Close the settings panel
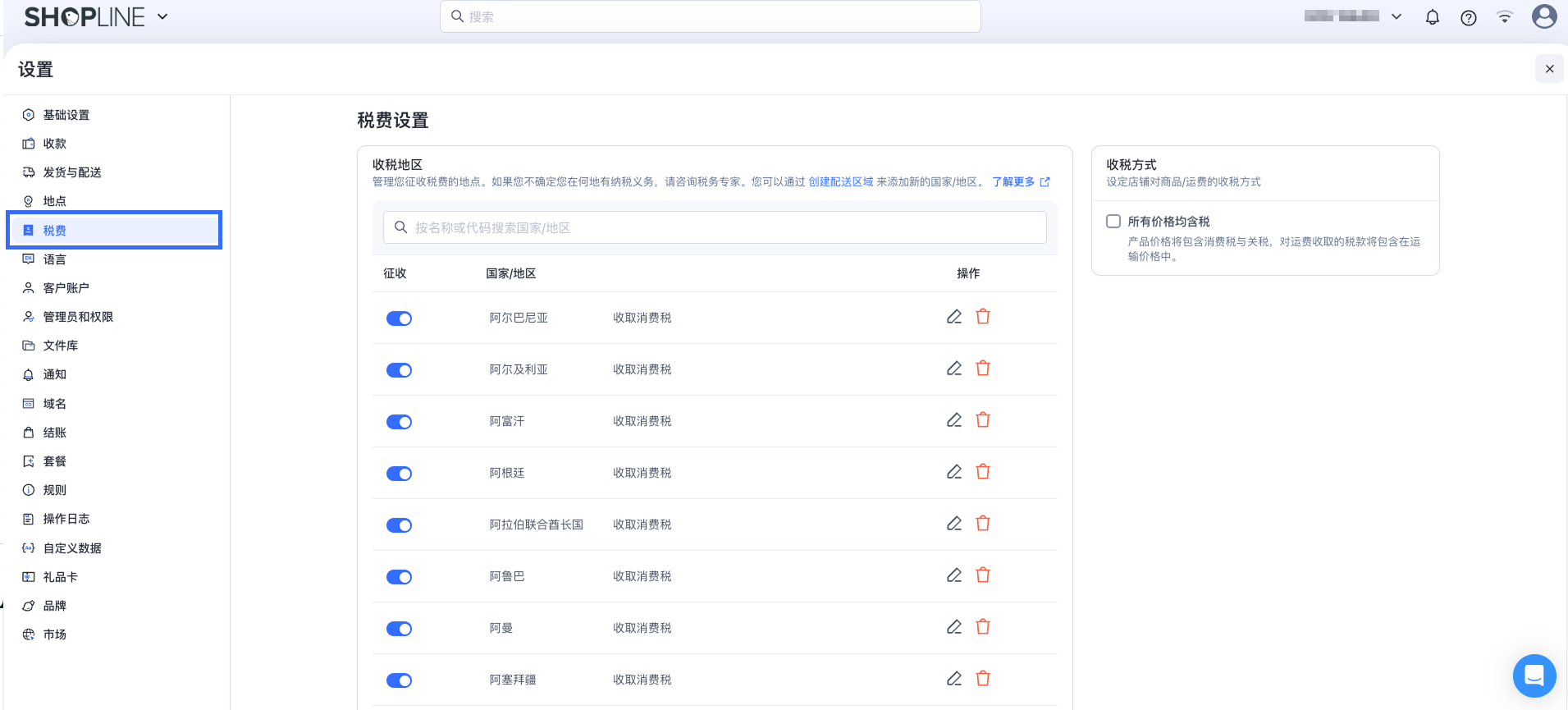The image size is (1568, 710). (1549, 69)
